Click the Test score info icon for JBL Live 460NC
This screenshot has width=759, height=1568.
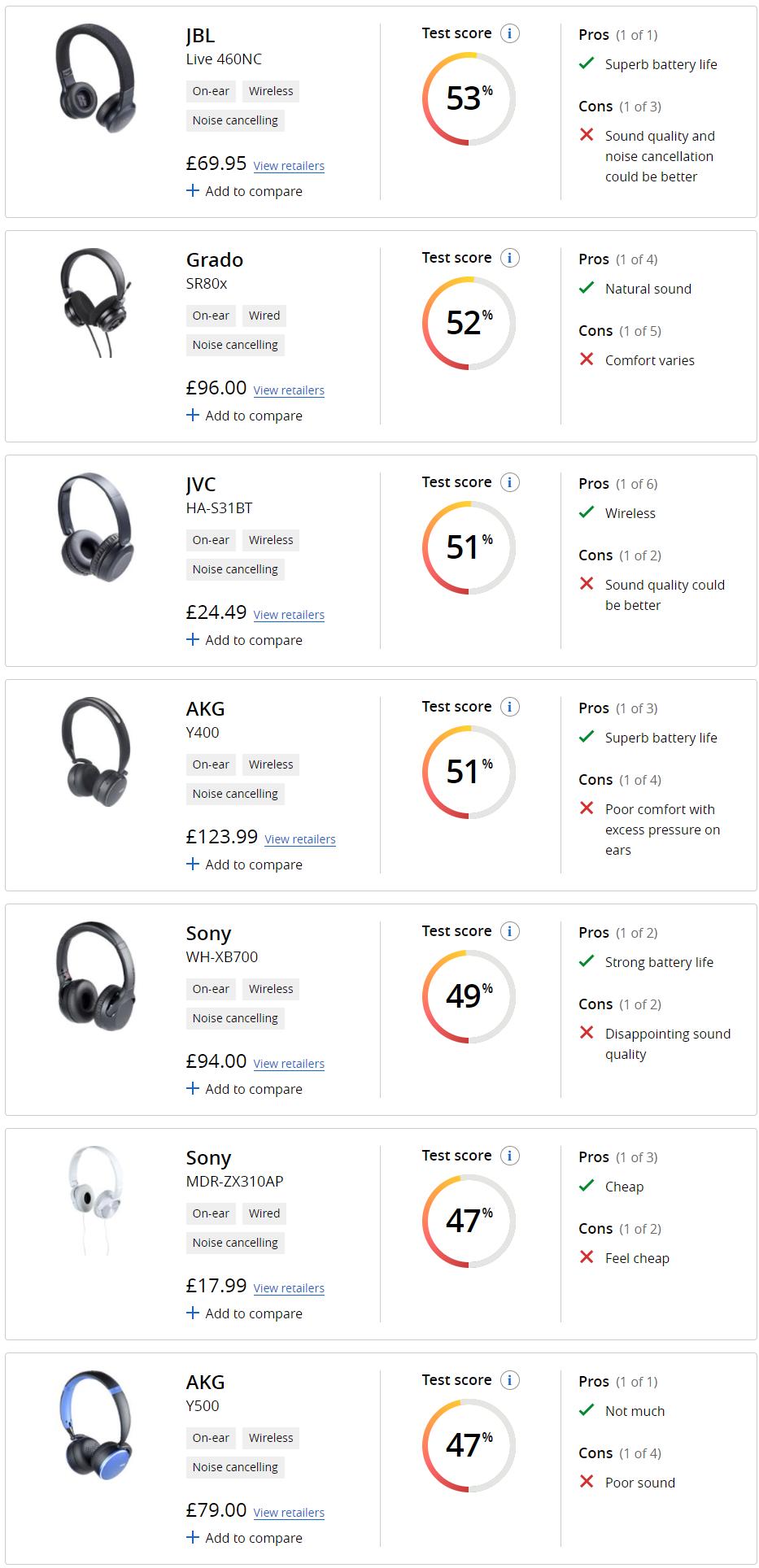tap(509, 33)
